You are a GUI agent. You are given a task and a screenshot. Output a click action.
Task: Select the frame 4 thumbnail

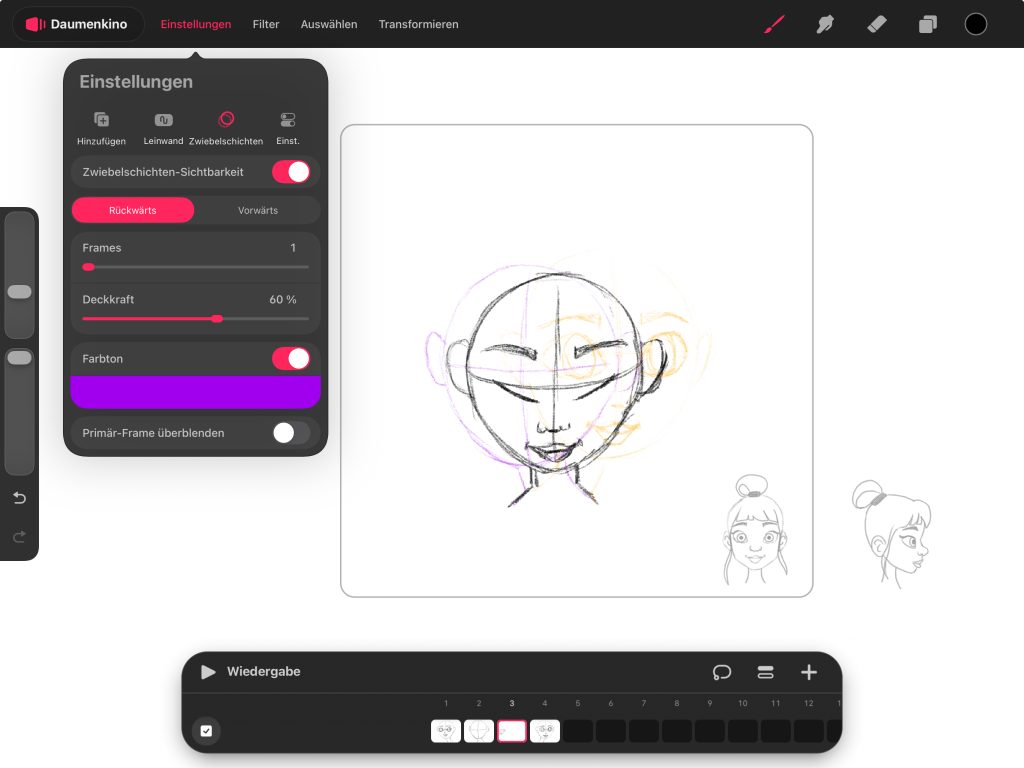(x=545, y=731)
